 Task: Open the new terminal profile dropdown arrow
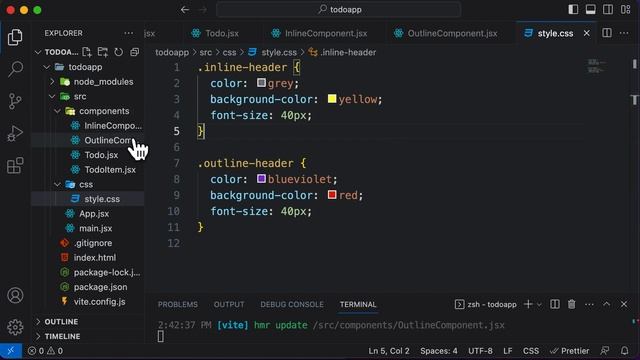(539, 304)
